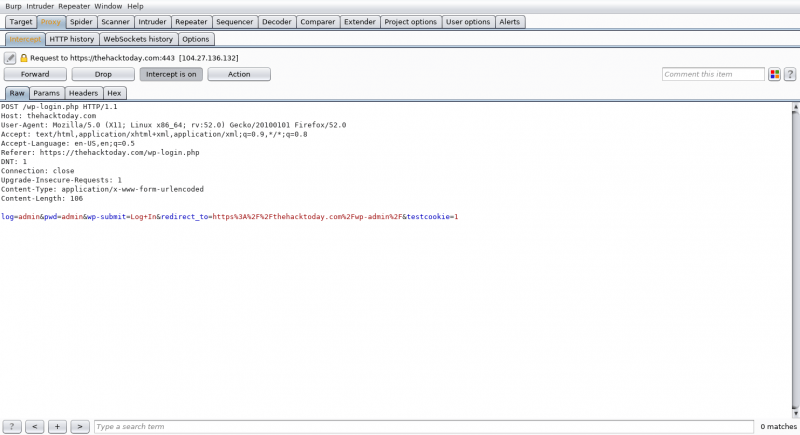
Task: Go to previous search match
Action: point(35,426)
